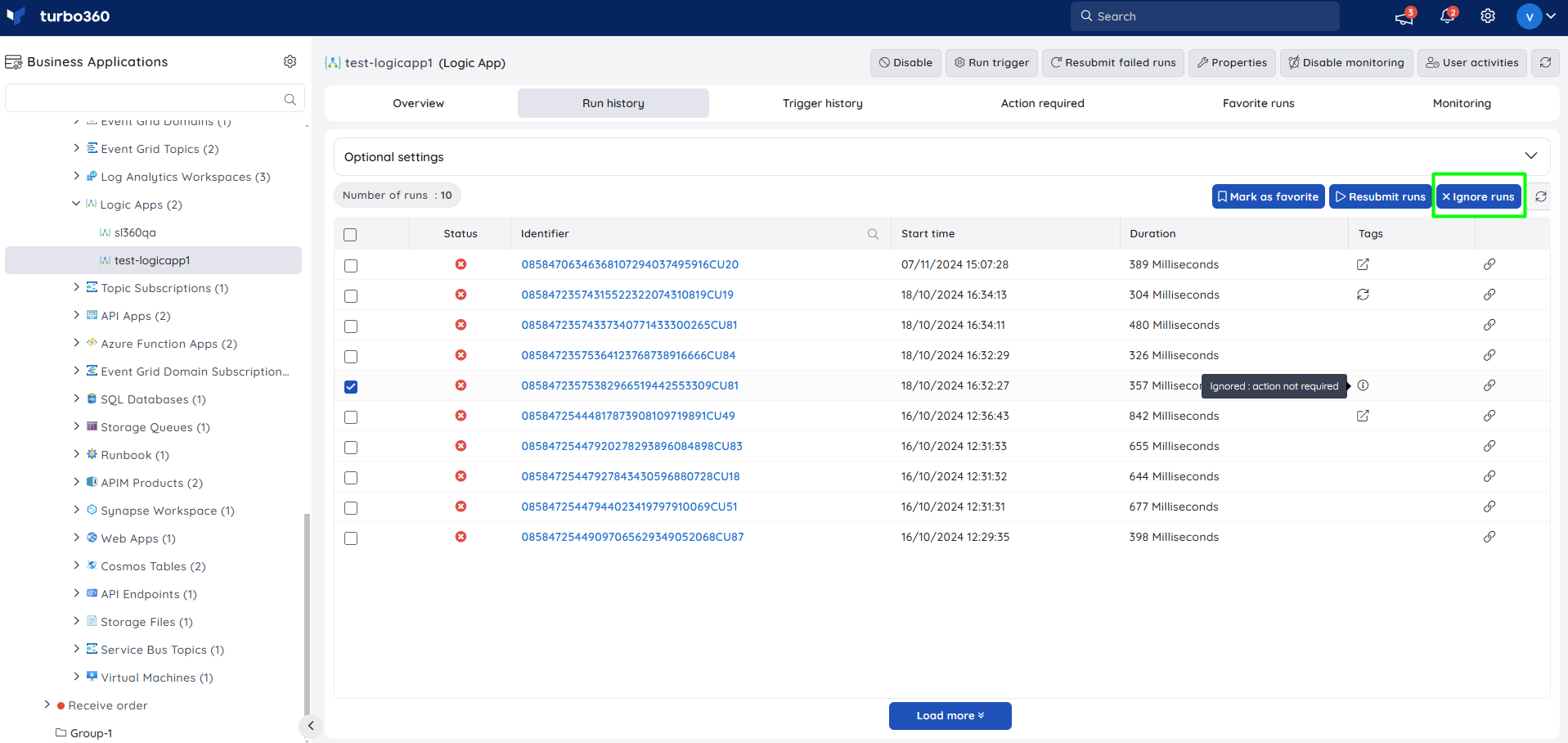
Task: Copy link icon for run ending CU51
Action: pyautogui.click(x=1489, y=507)
